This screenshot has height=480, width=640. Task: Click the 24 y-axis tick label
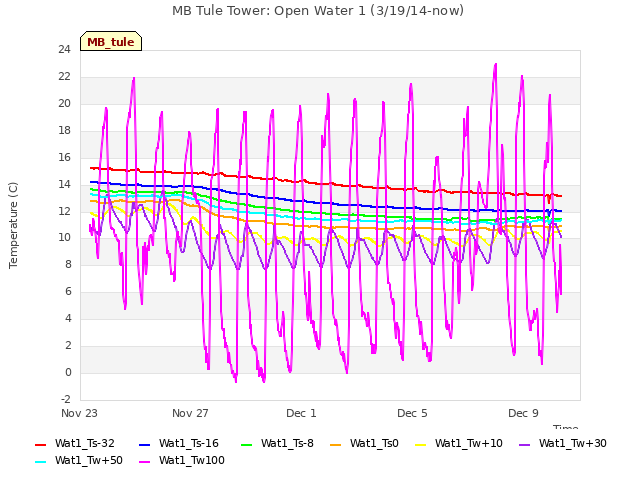pos(64,50)
